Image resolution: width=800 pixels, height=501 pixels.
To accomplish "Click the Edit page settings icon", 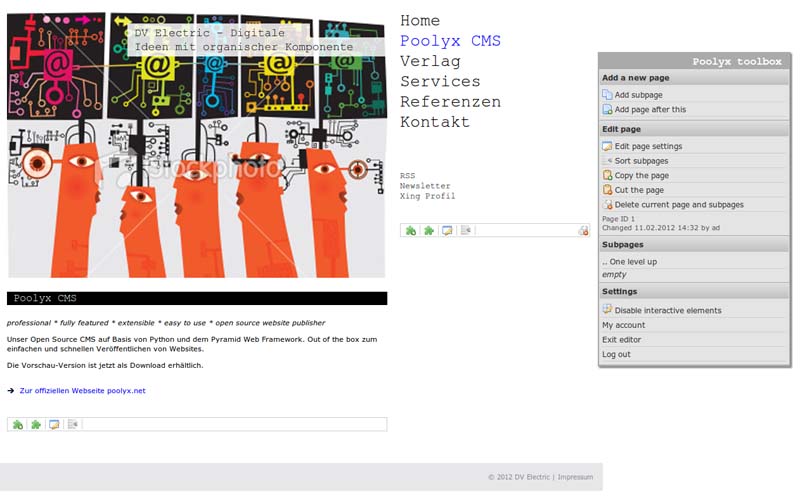I will click(x=607, y=146).
